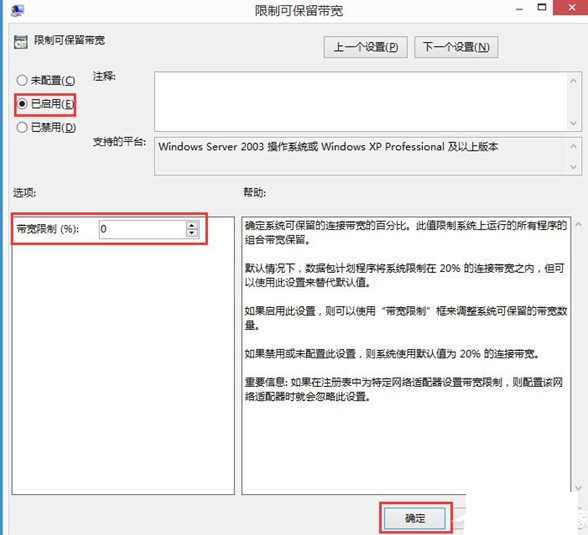
Task: Click the 支持的平台: label
Action: (119, 142)
